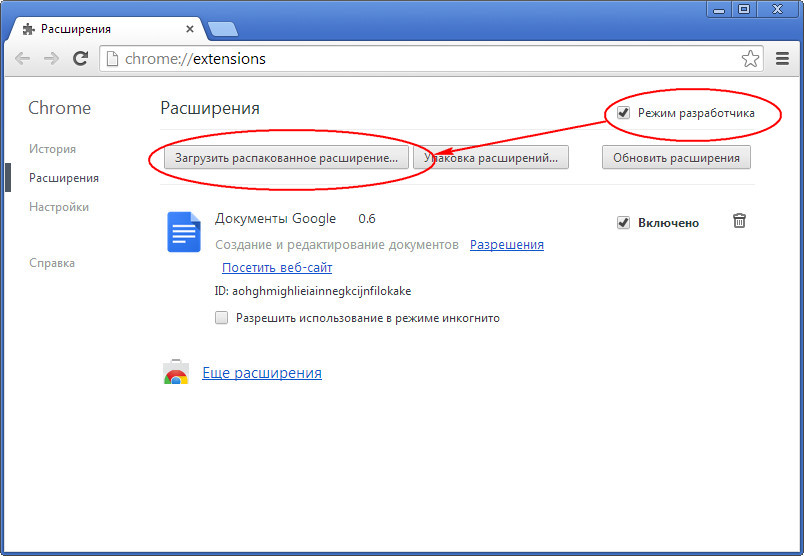The width and height of the screenshot is (804, 556).
Task: Click Загрузить распакованное расширение button
Action: pyautogui.click(x=286, y=157)
